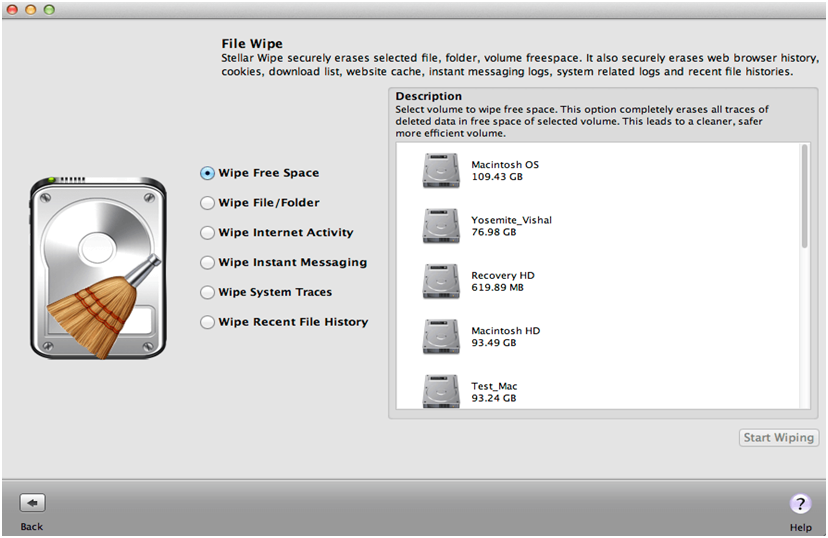This screenshot has width=828, height=538.
Task: Open Help via the question mark icon
Action: point(800,503)
